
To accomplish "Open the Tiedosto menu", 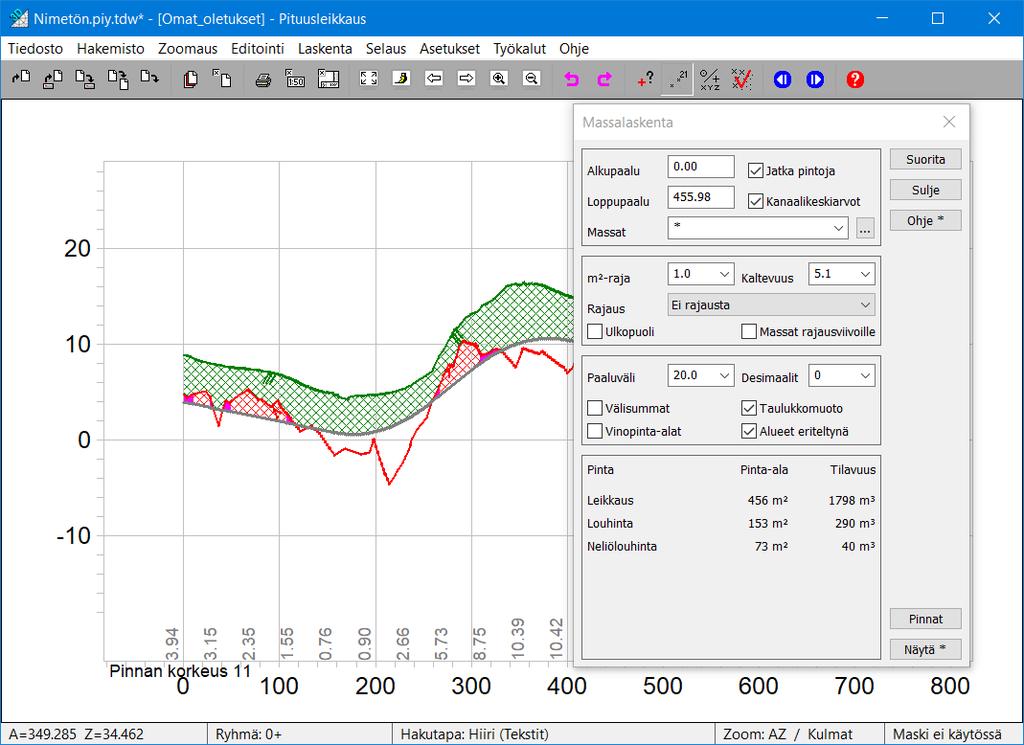I will (35, 48).
